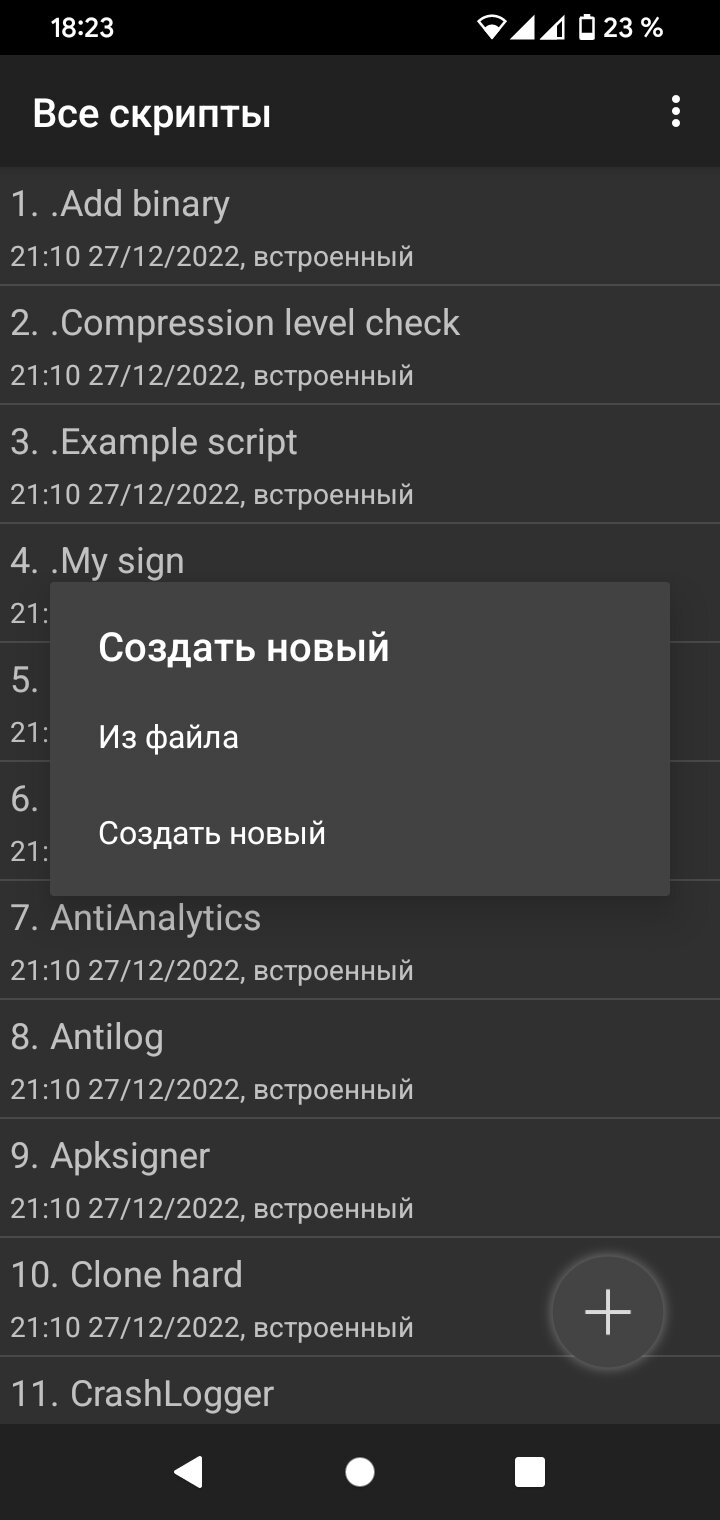Tap the Android back navigation triangle
The height and width of the screenshot is (1520, 720).
pyautogui.click(x=188, y=1472)
